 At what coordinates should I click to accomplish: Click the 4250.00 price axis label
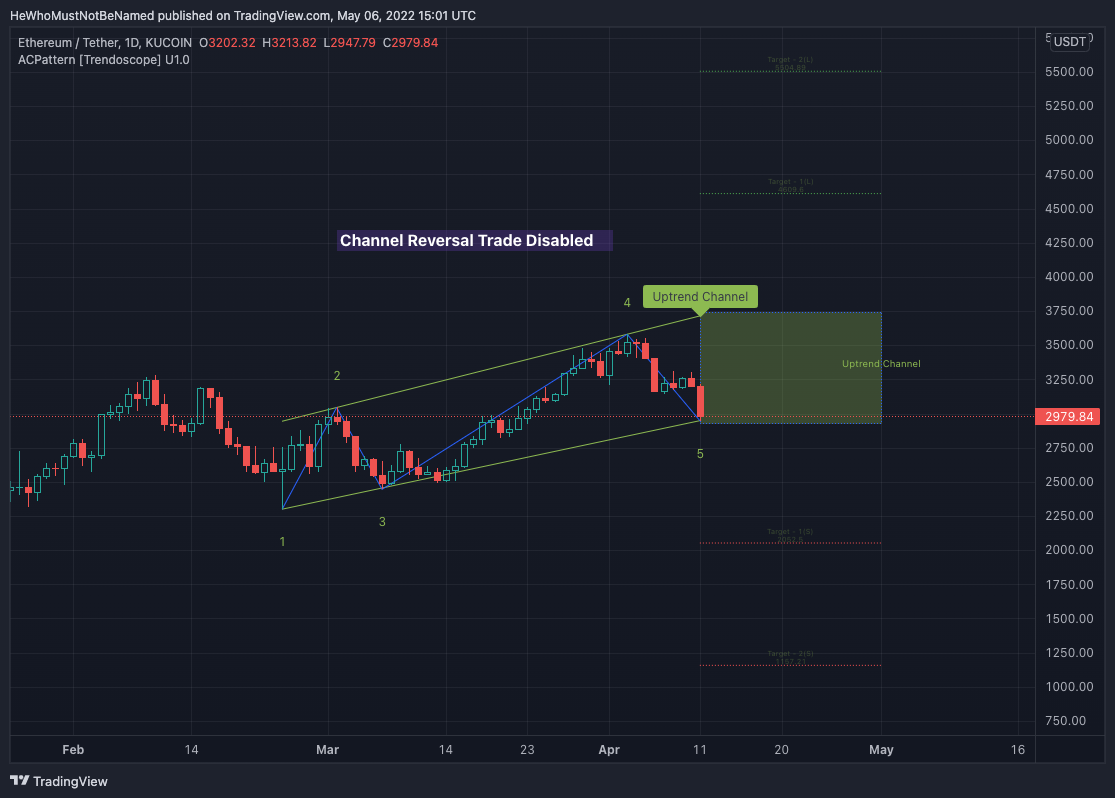(1069, 243)
